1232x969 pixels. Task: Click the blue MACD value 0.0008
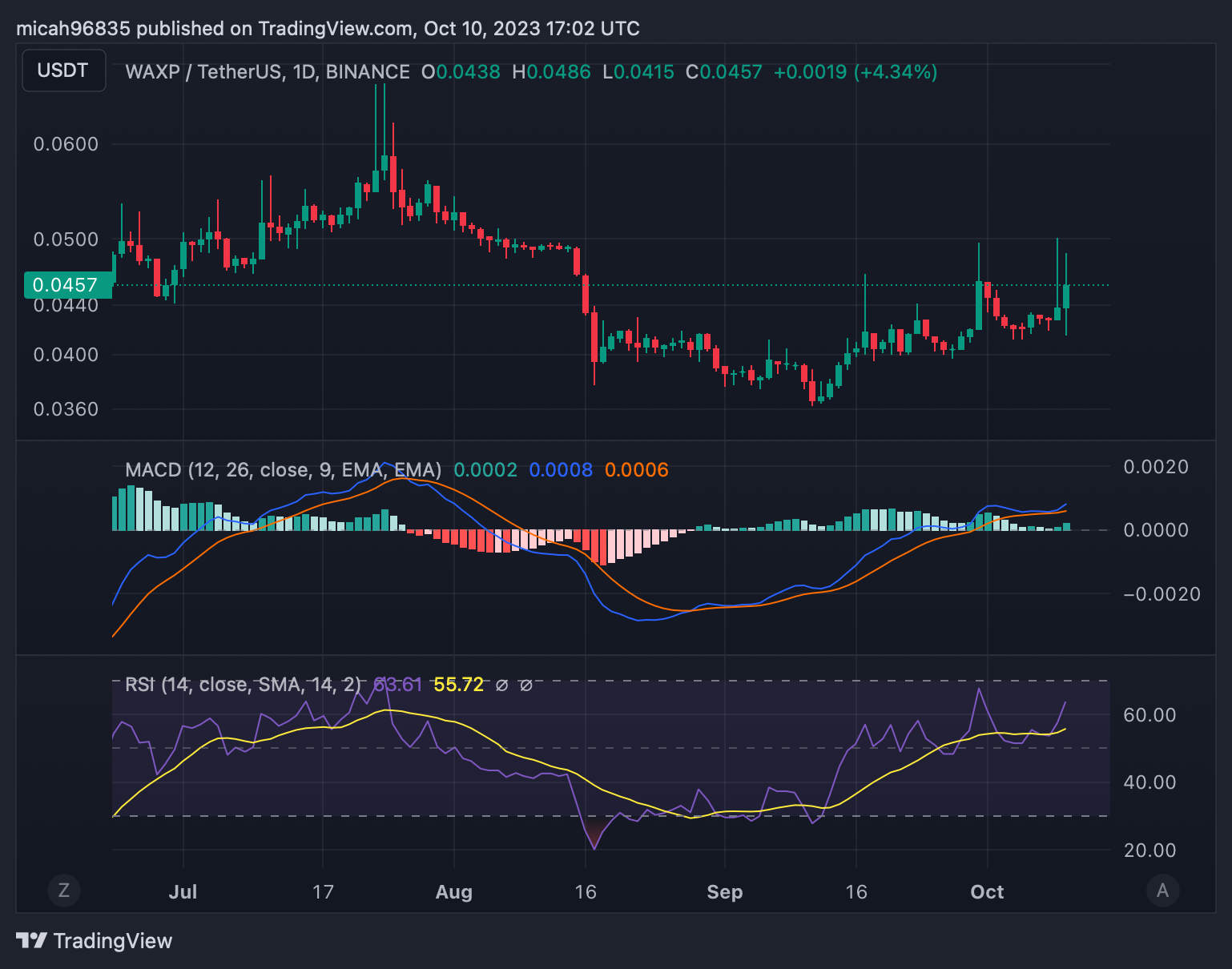click(x=561, y=469)
